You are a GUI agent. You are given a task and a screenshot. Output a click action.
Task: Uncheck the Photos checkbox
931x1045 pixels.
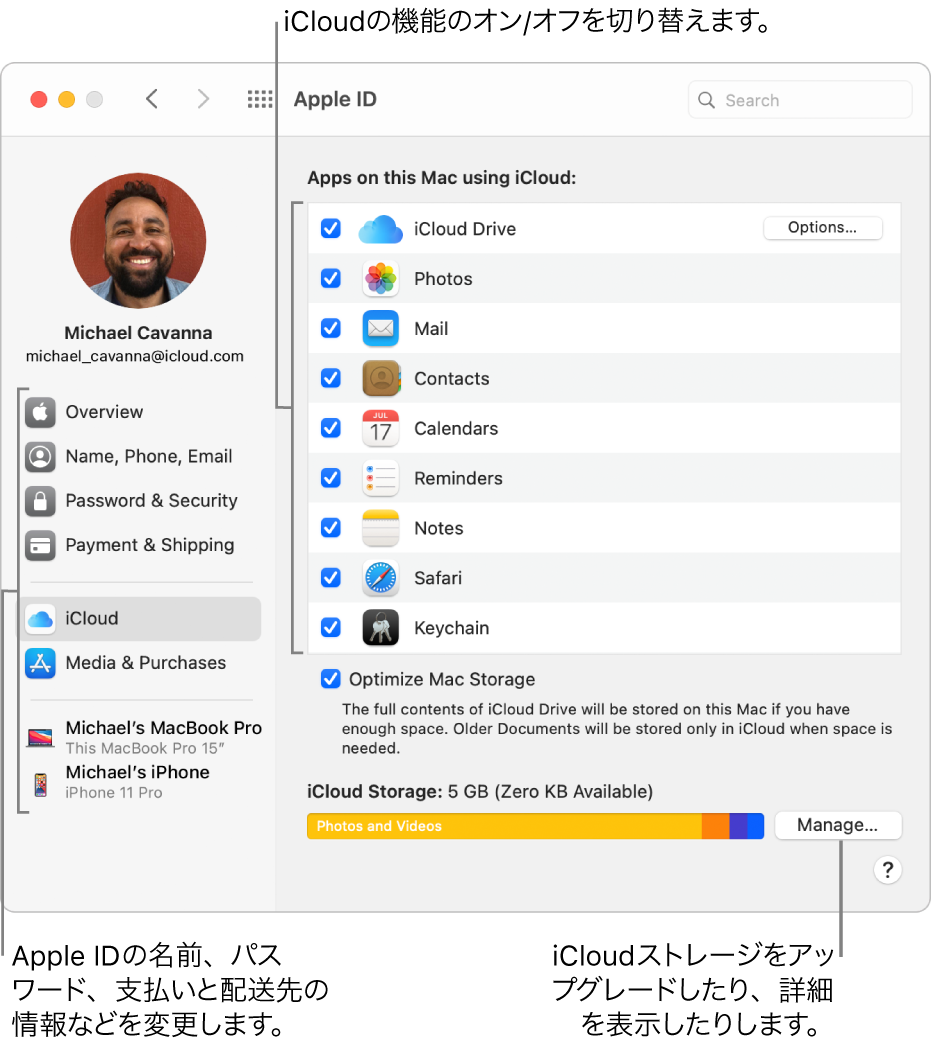(331, 278)
